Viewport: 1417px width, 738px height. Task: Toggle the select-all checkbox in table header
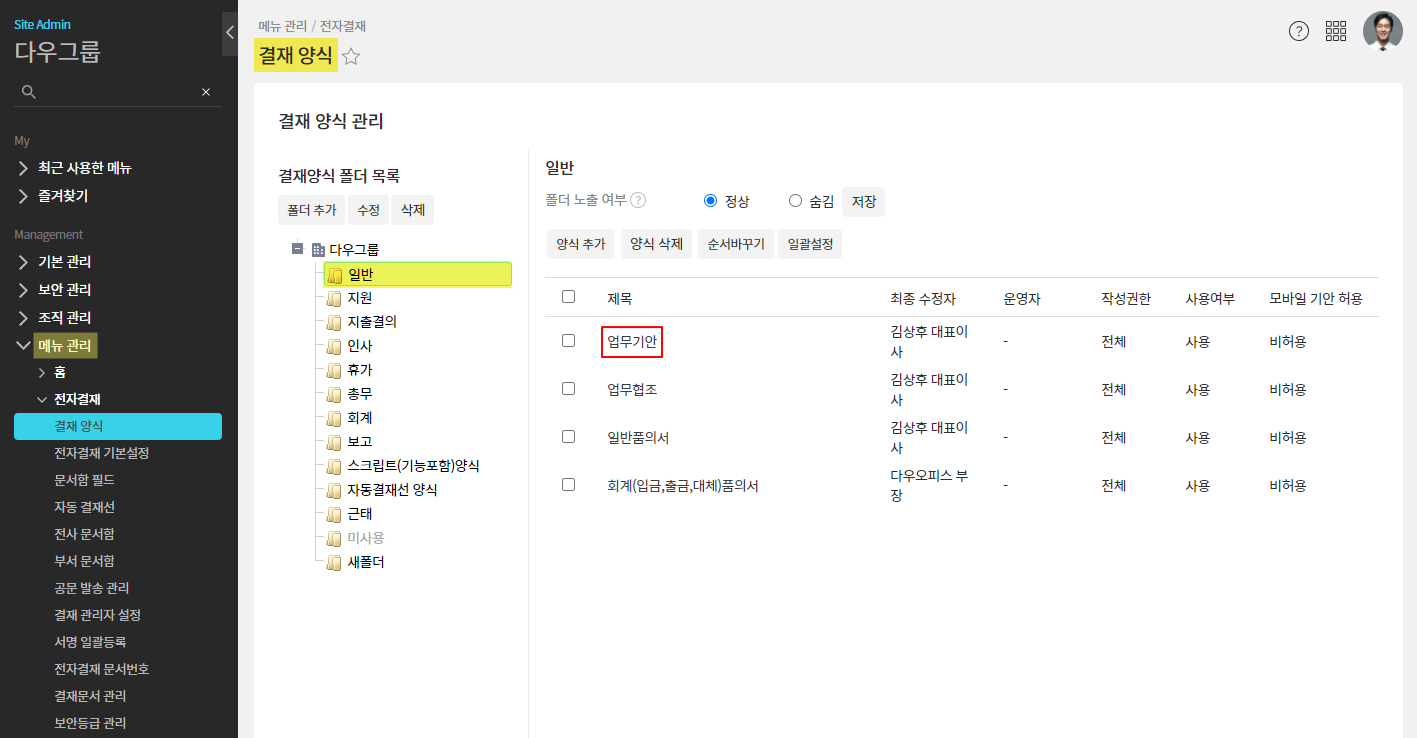click(x=568, y=297)
